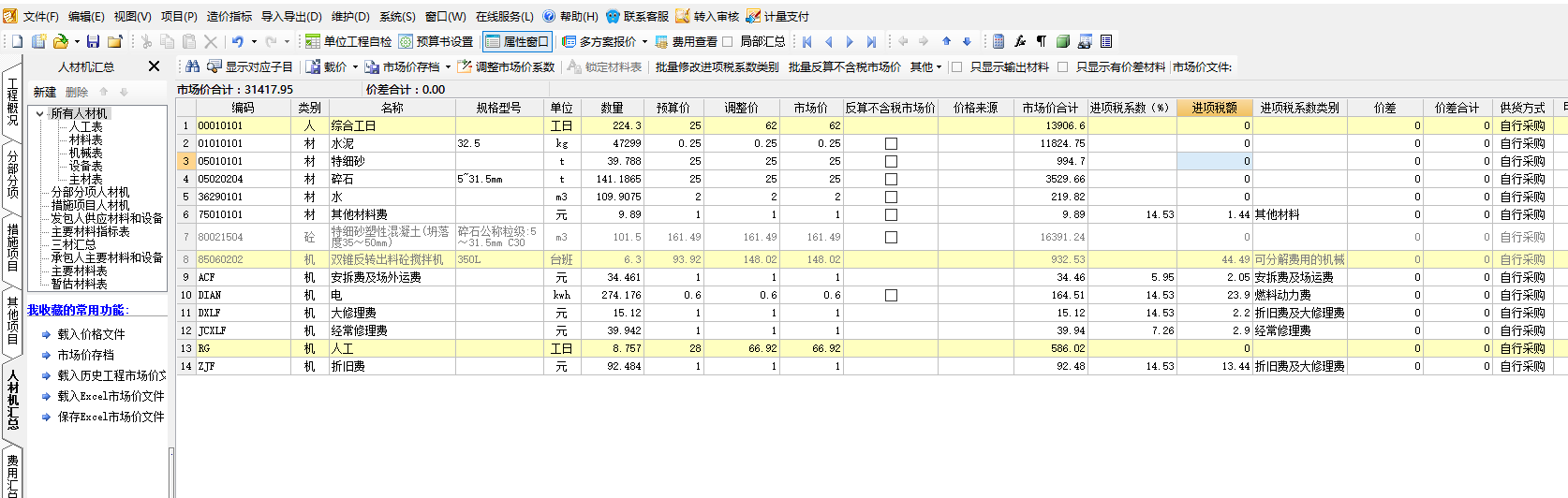Screen dimensions: 1568x498
Task: Click the blue move up arrow
Action: point(946,41)
